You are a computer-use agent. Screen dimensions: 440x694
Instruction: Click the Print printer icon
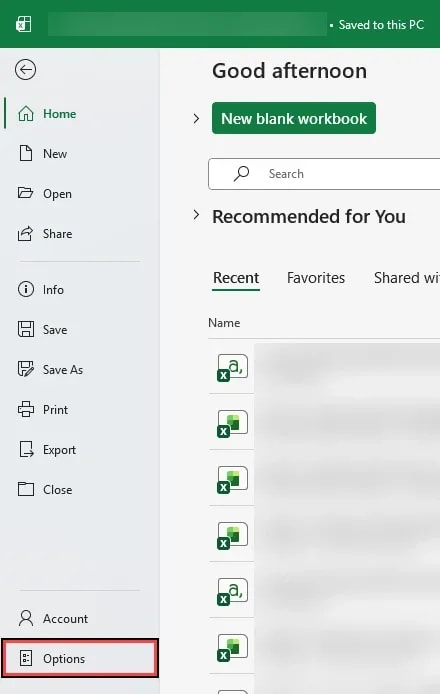point(26,409)
